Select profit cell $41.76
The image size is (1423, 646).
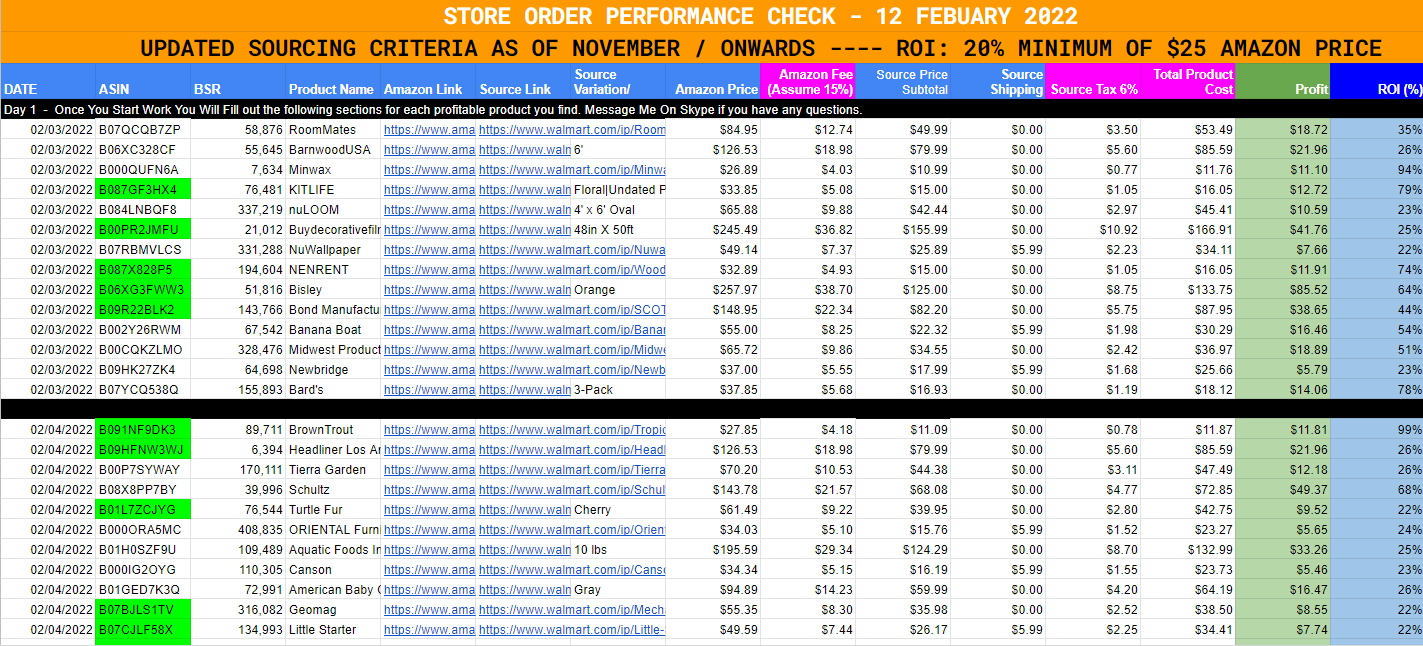(1283, 229)
